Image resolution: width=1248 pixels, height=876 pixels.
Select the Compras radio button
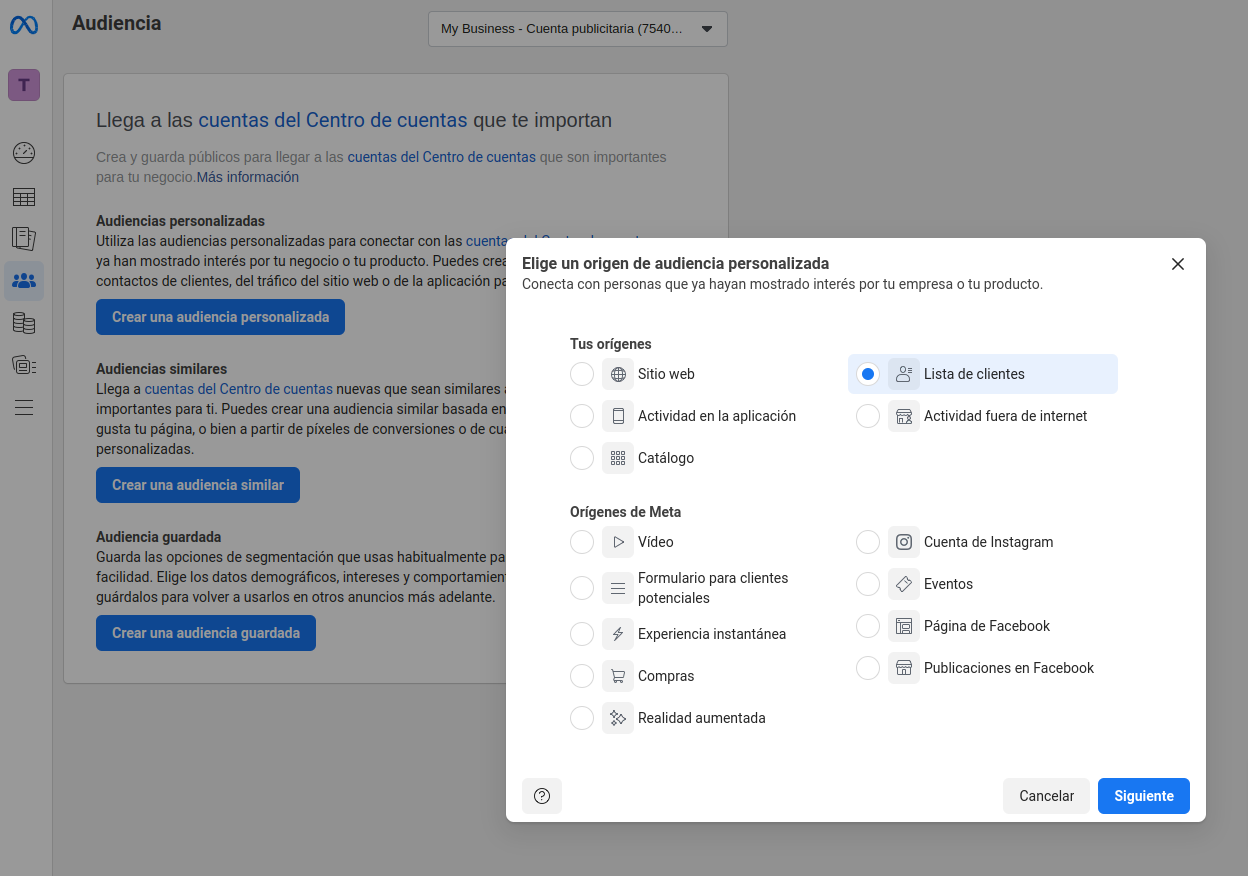pyautogui.click(x=582, y=676)
